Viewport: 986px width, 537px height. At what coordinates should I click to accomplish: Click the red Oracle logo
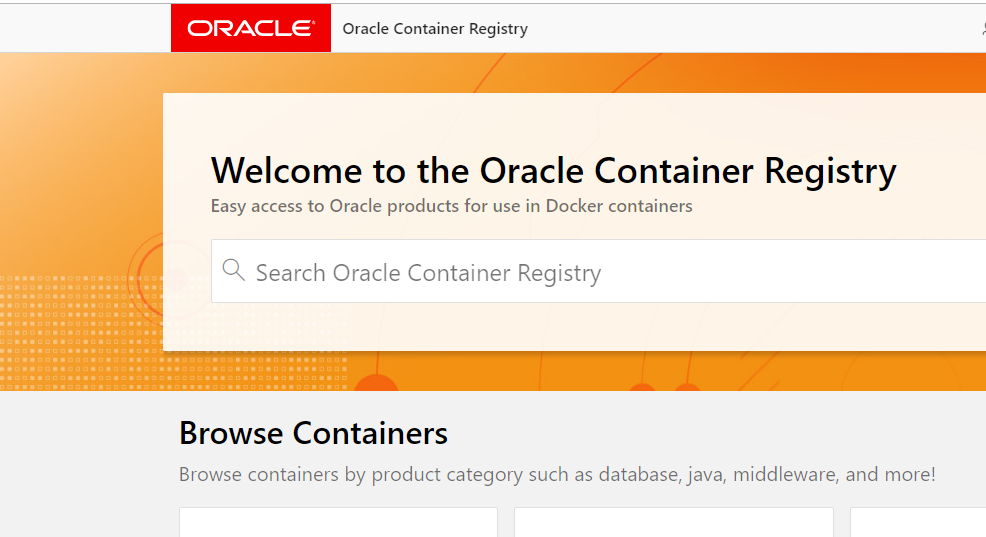tap(250, 28)
